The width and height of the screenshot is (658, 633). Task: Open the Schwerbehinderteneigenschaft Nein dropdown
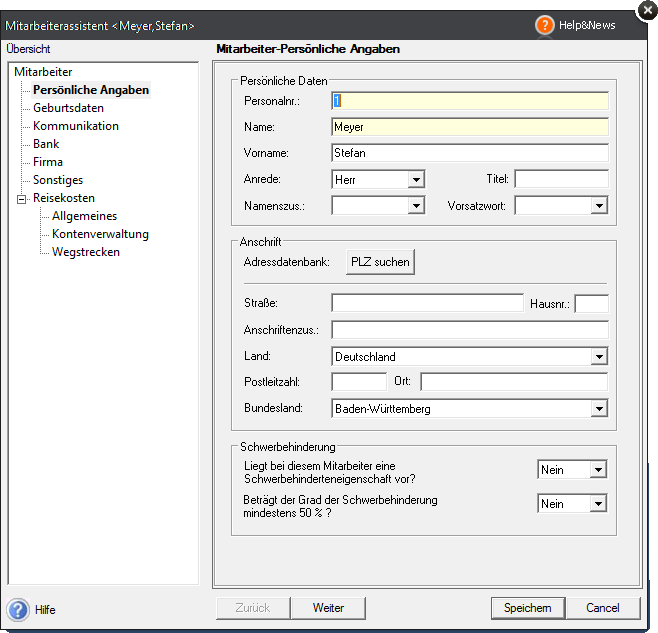[598, 470]
